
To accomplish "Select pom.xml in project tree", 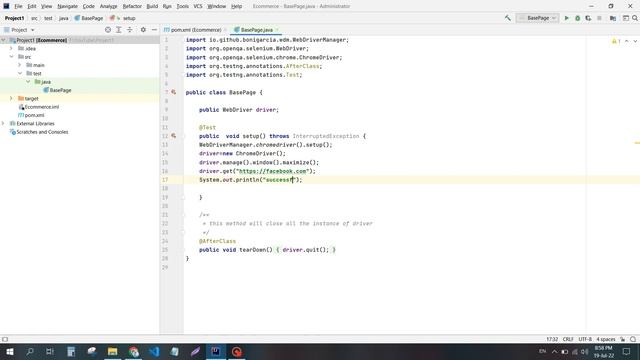I will pyautogui.click(x=34, y=115).
